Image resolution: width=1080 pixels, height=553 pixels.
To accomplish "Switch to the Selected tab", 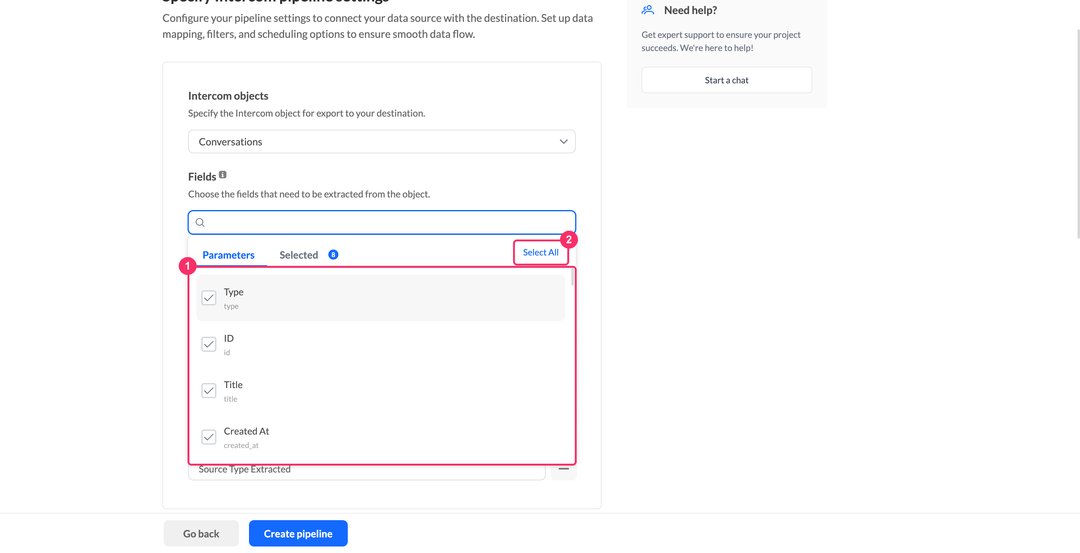I will coord(299,255).
